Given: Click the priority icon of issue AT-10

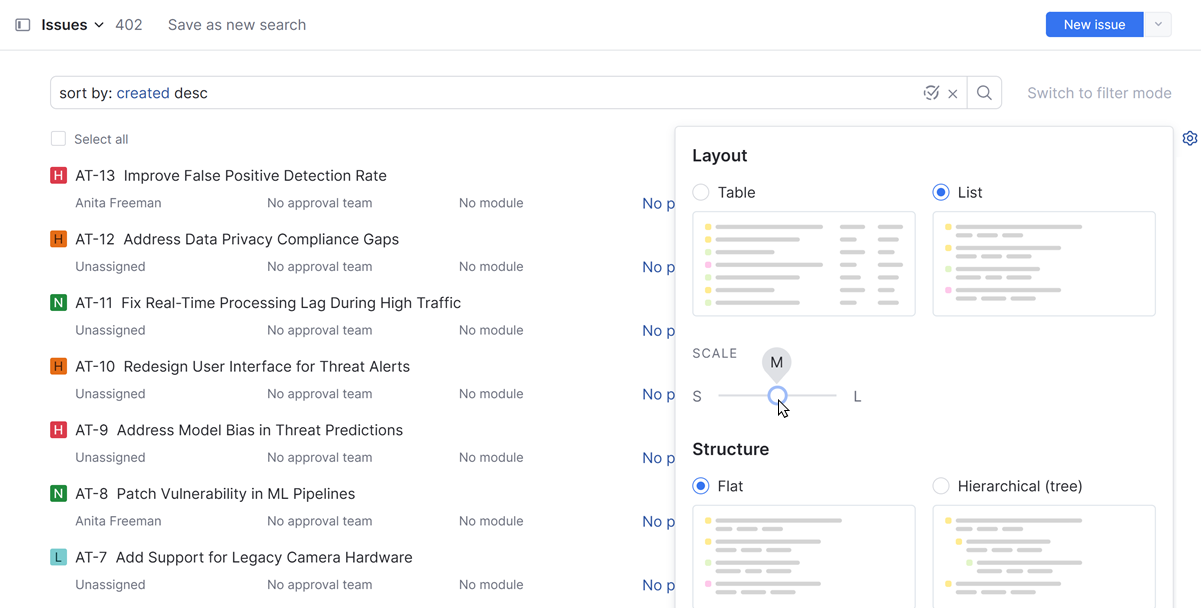Looking at the screenshot, I should pyautogui.click(x=58, y=367).
